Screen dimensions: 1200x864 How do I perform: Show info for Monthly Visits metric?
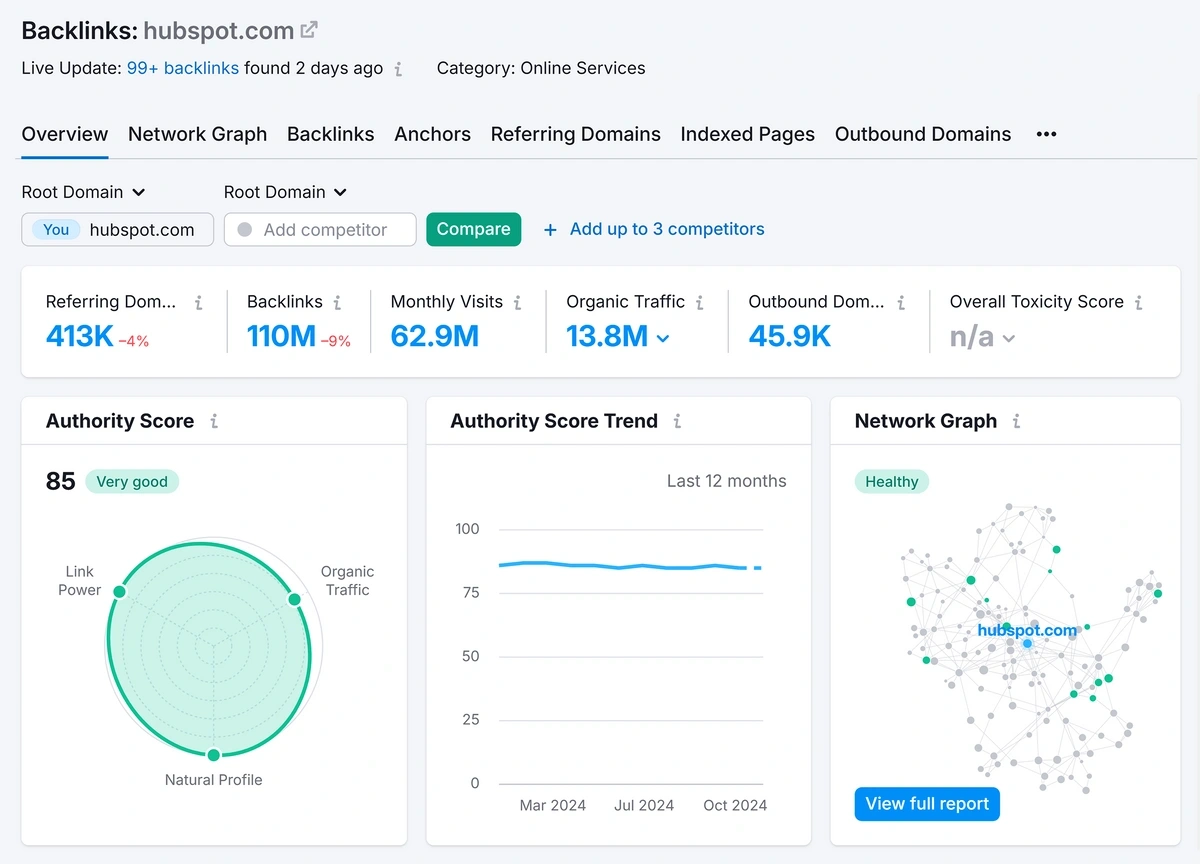(517, 302)
